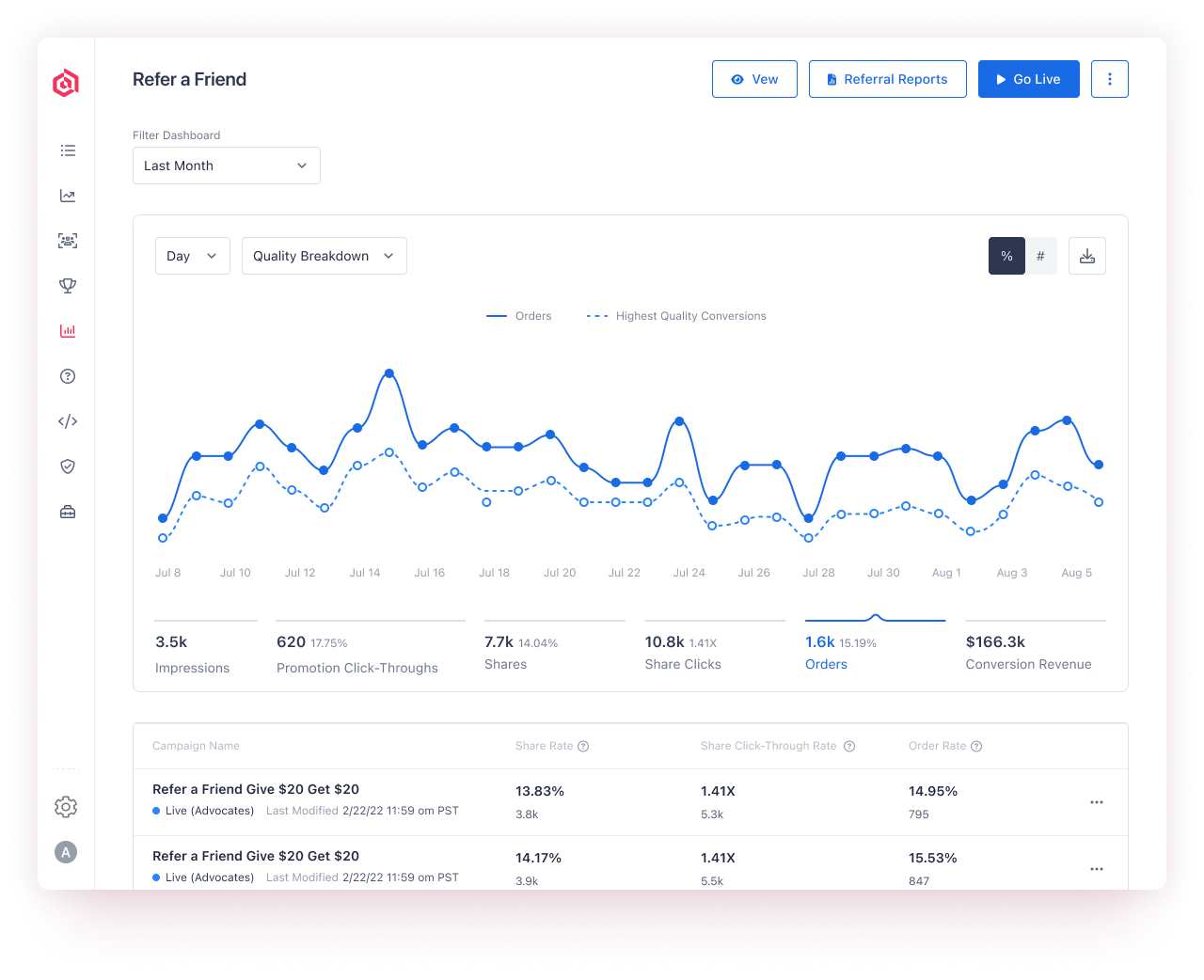Open Referral Reports
The image size is (1204, 980).
pos(887,79)
